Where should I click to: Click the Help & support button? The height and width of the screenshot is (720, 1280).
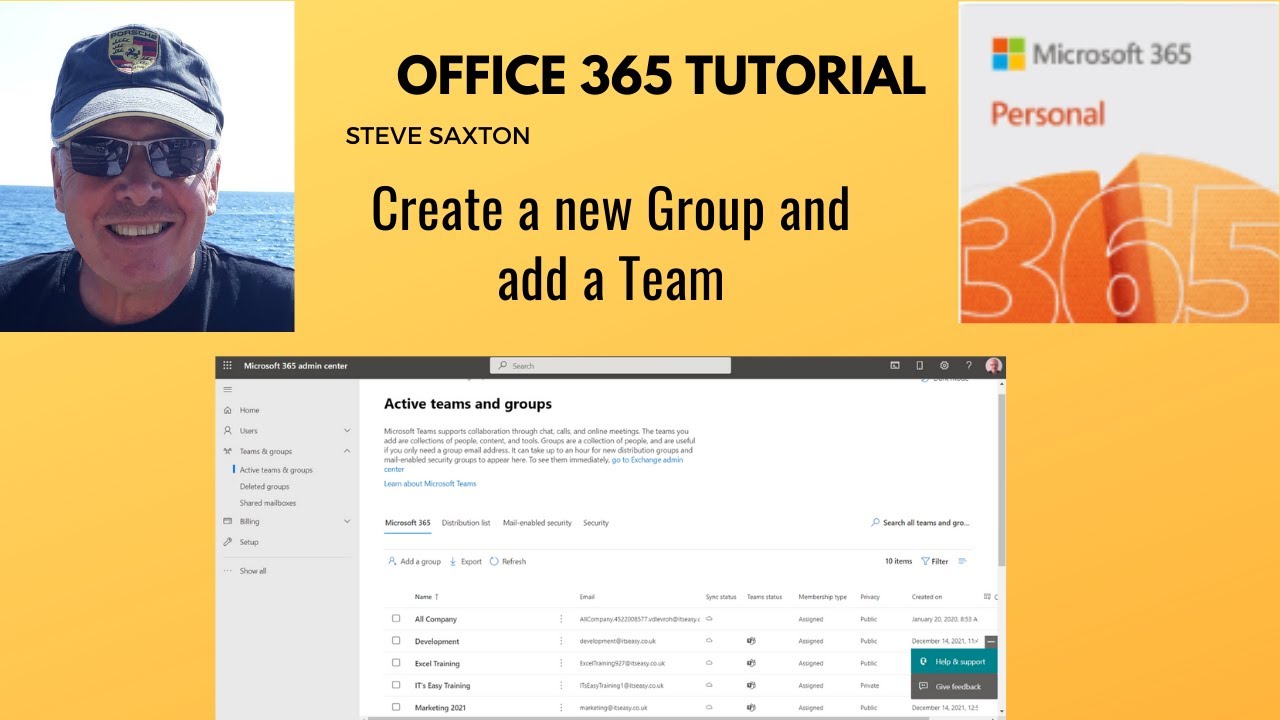[954, 662]
